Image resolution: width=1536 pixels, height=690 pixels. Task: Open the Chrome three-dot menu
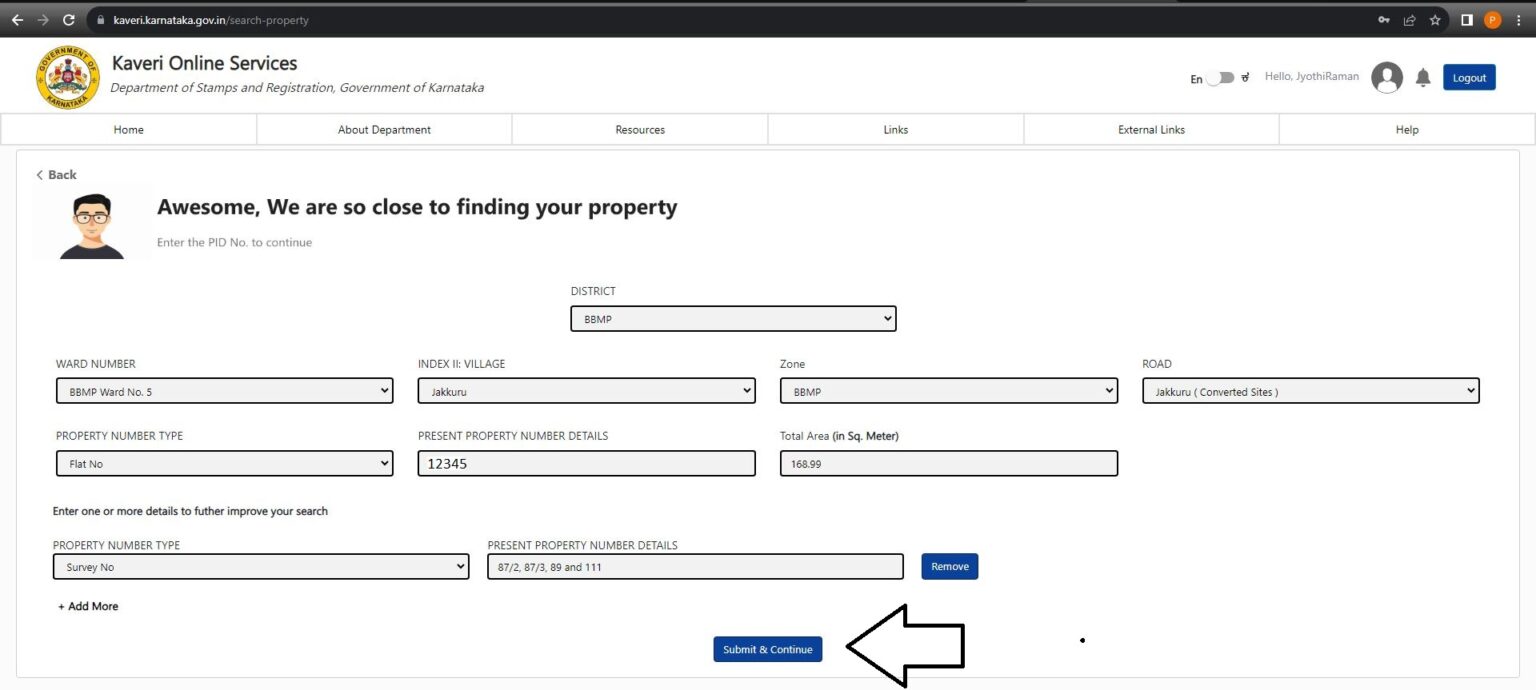(1518, 20)
